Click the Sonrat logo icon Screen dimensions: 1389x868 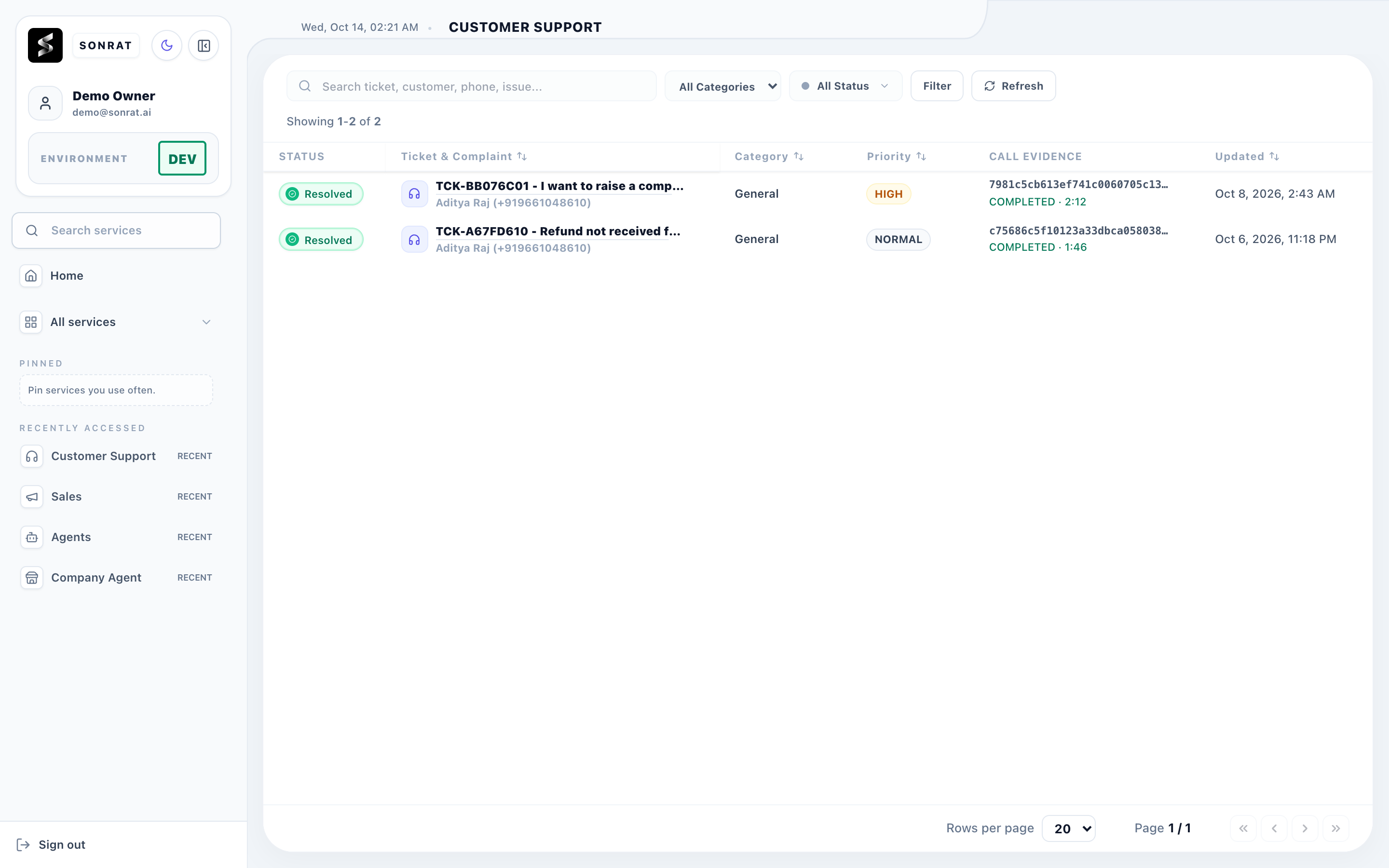click(45, 45)
